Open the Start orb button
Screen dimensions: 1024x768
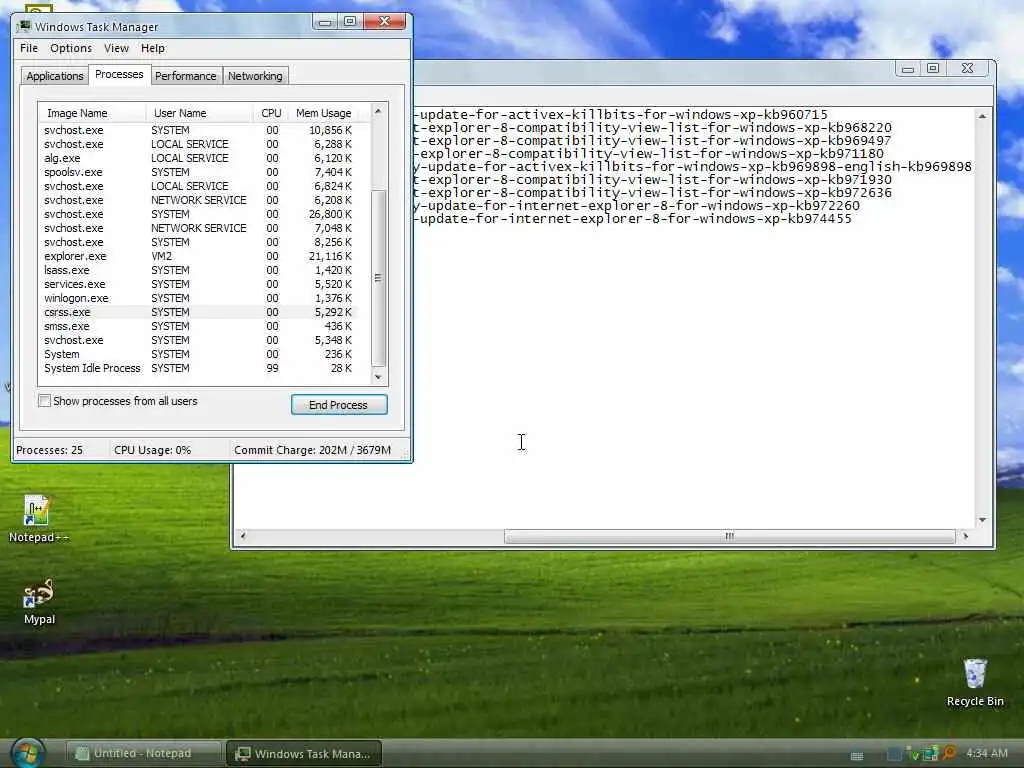click(27, 753)
